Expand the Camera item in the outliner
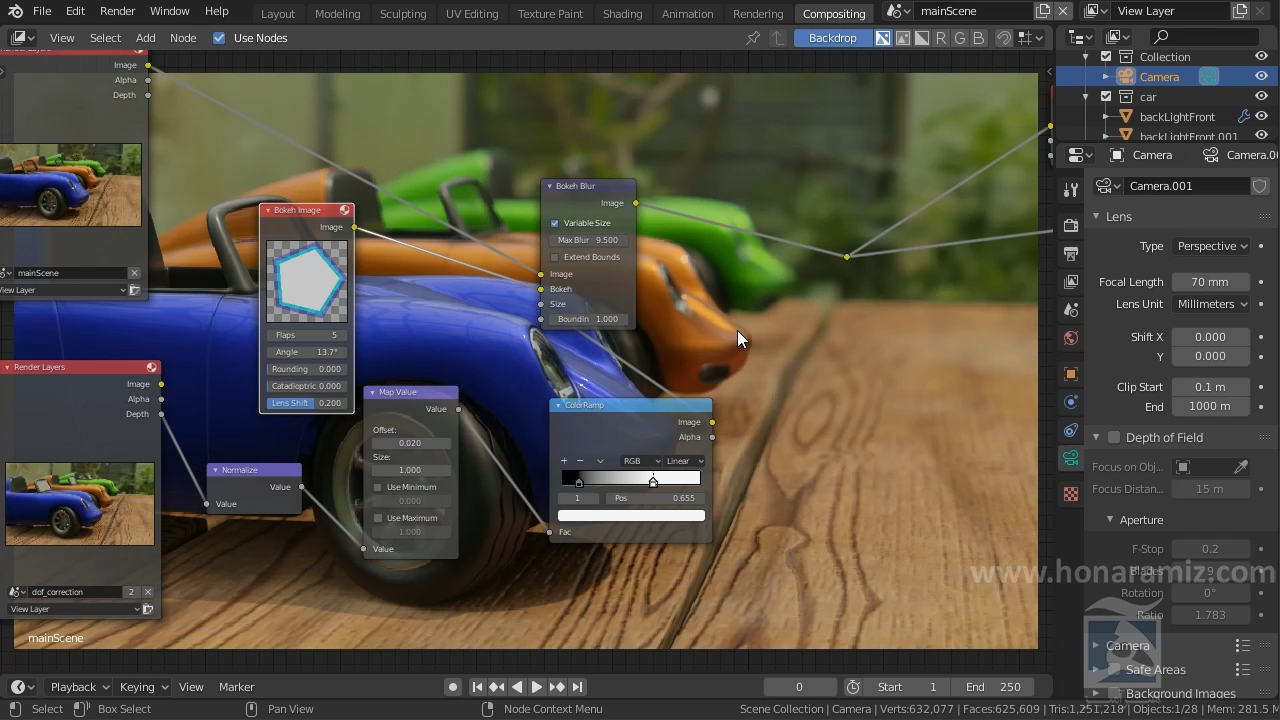Image resolution: width=1280 pixels, height=720 pixels. point(1106,77)
